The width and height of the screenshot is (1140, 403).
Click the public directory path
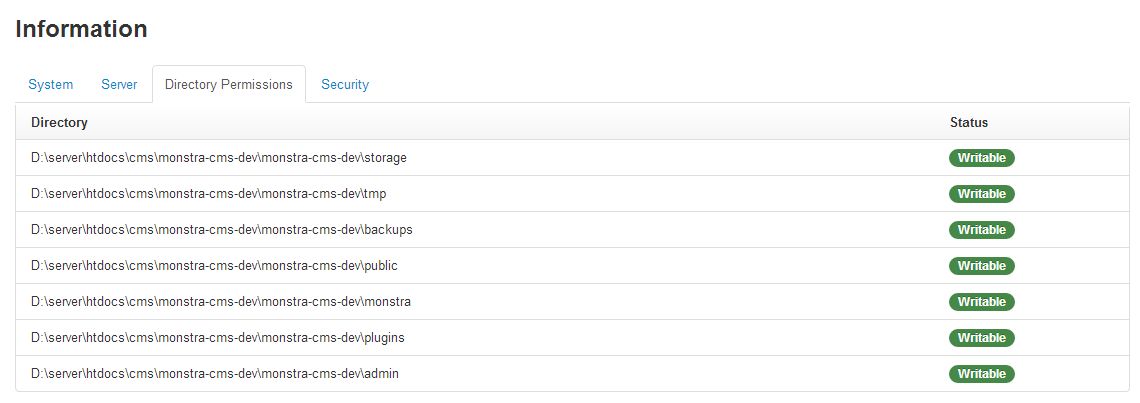[x=215, y=266]
